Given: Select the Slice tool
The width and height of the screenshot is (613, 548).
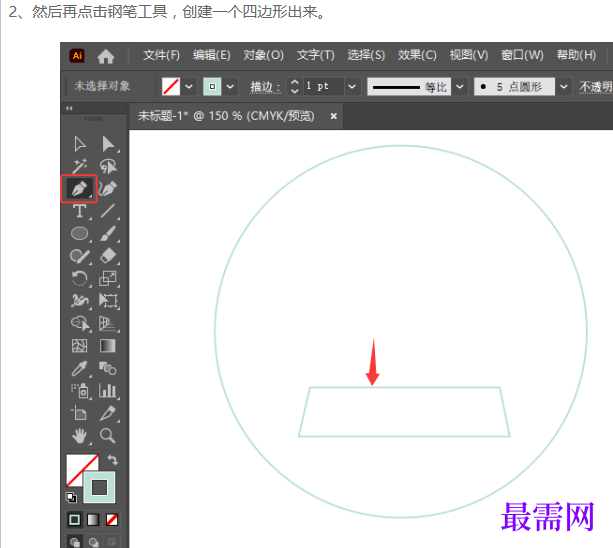Looking at the screenshot, I should tap(108, 413).
